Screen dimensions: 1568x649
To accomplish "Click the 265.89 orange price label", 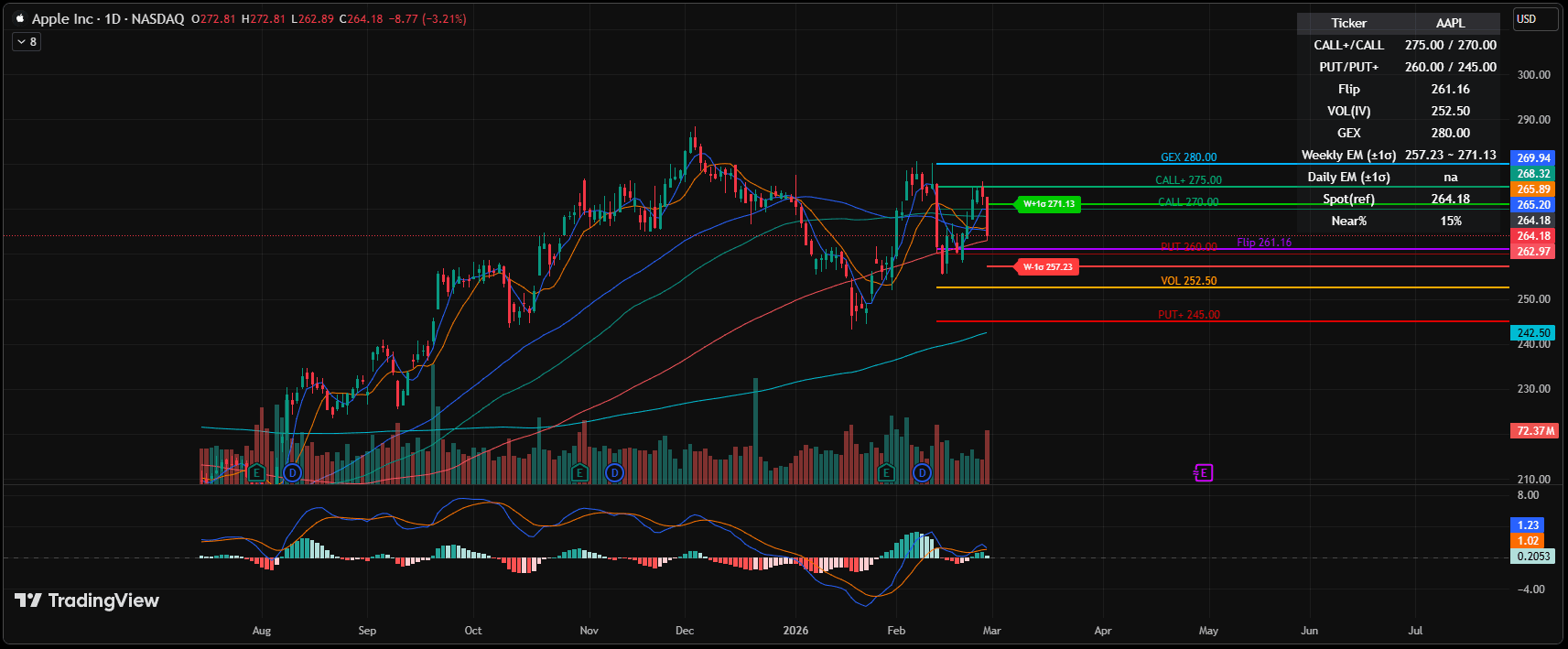I will 1533,189.
